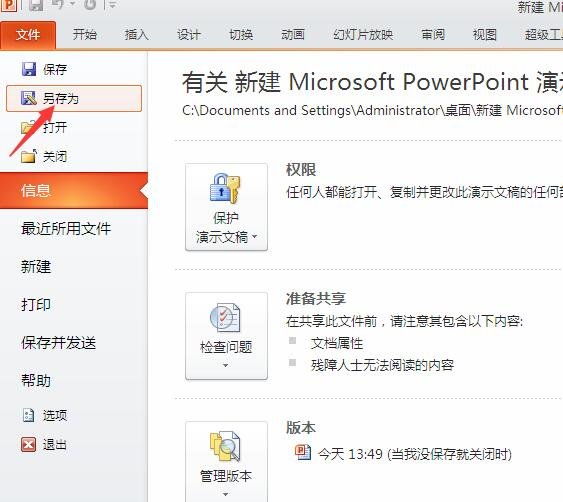Switch to the View (视图) ribbon tab

pos(485,35)
